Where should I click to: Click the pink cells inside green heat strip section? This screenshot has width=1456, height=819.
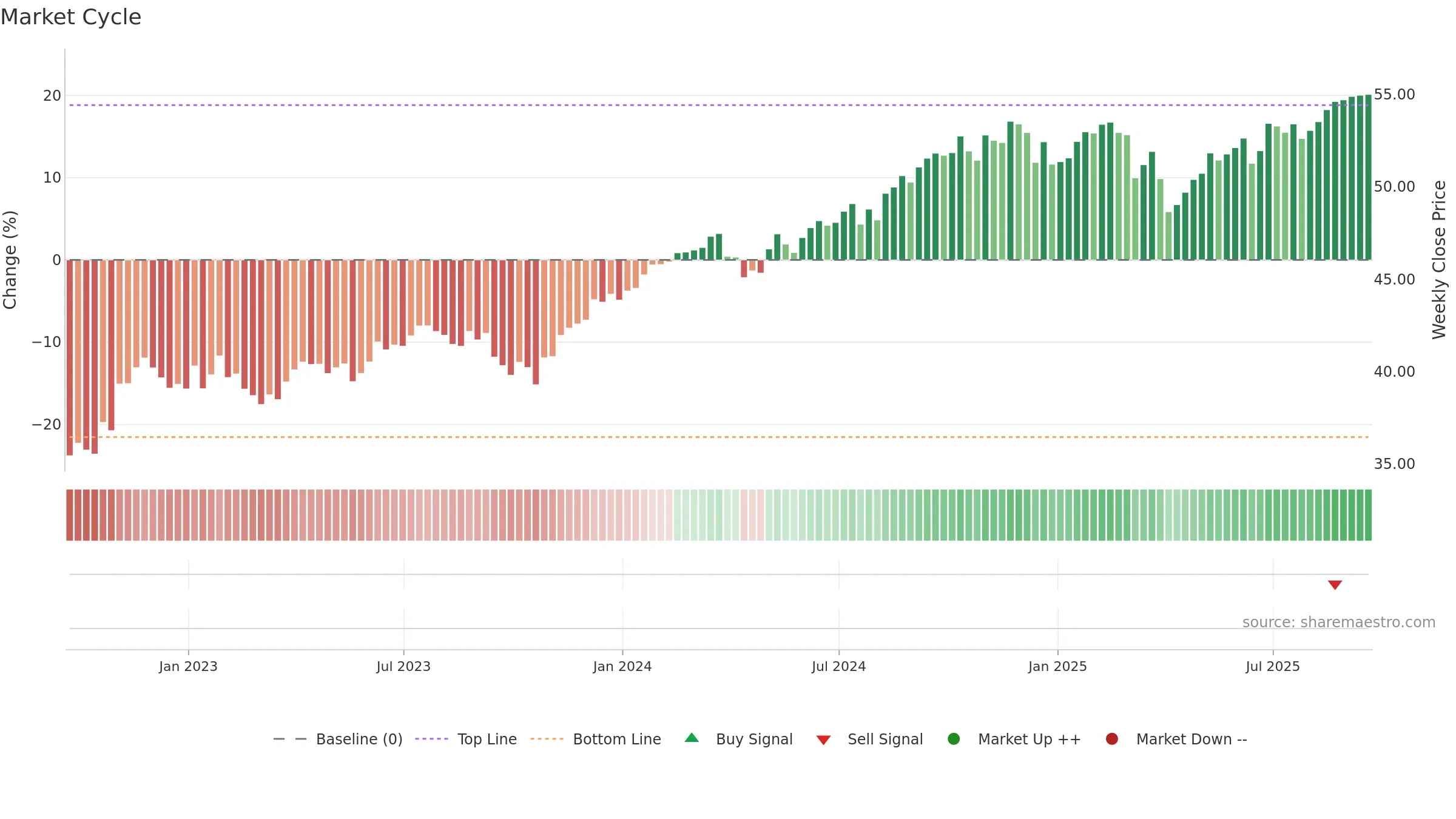[x=752, y=515]
